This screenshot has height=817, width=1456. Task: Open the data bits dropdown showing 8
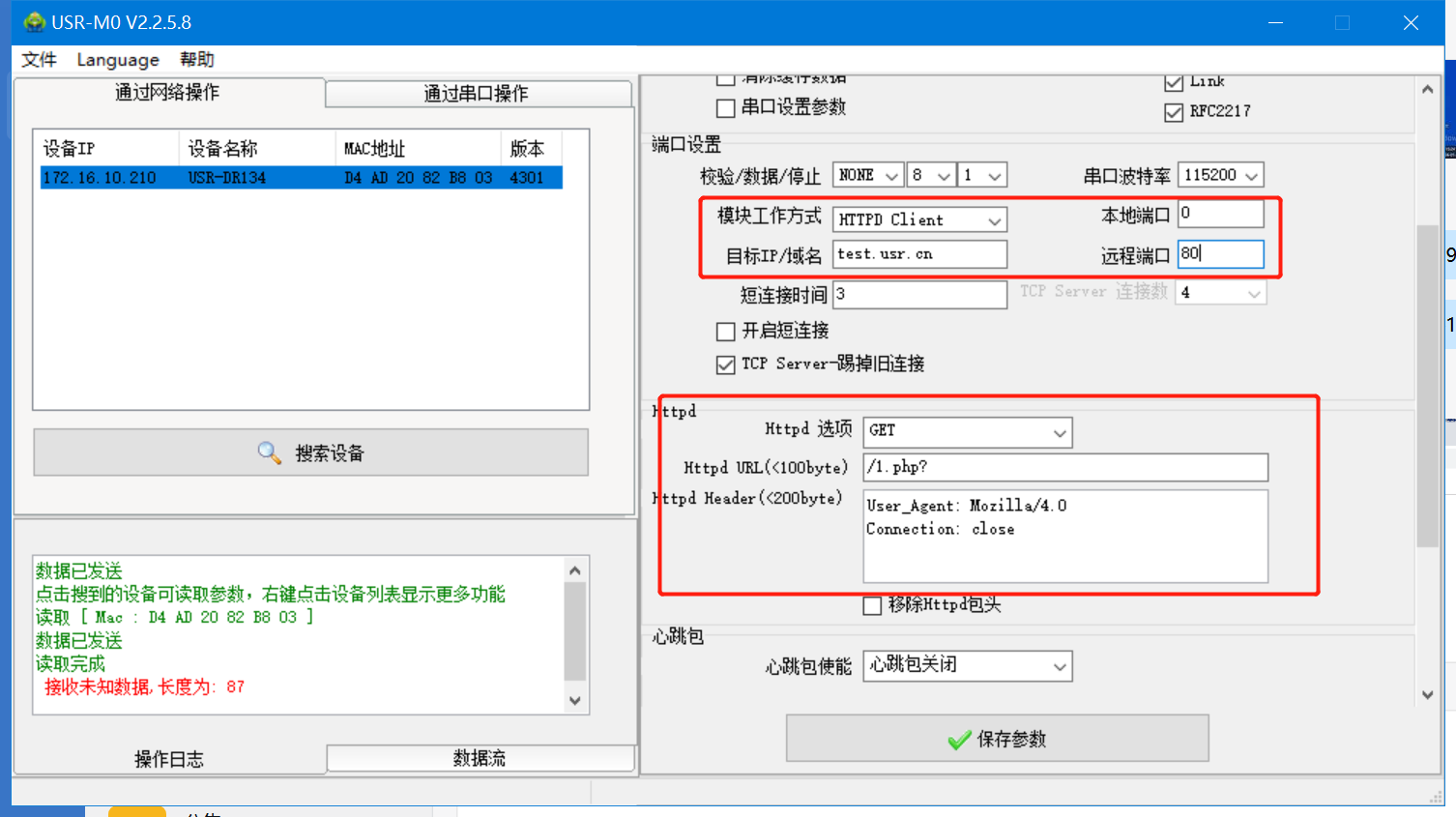tap(931, 175)
